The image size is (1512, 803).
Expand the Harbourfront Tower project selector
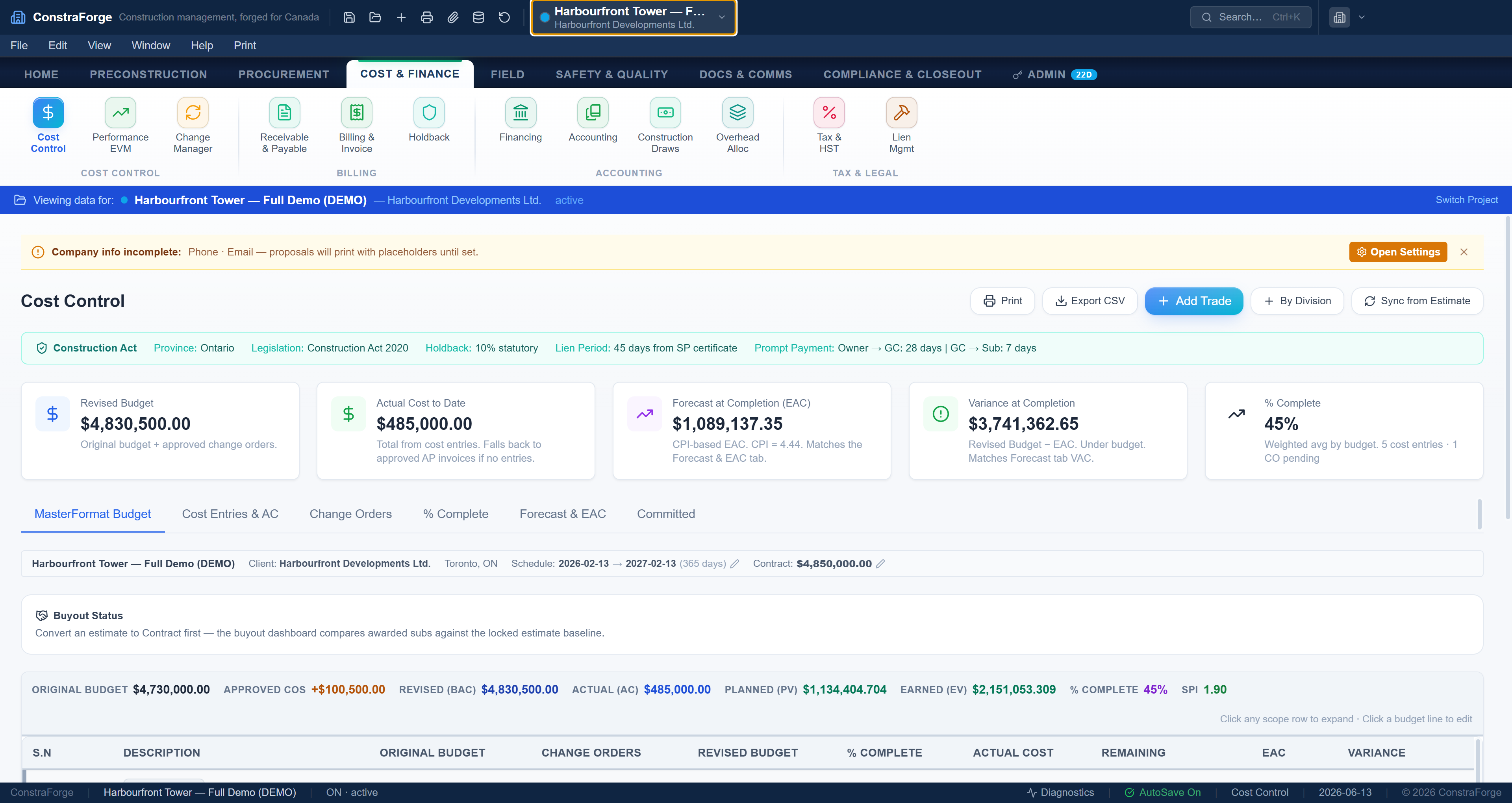[x=633, y=17]
